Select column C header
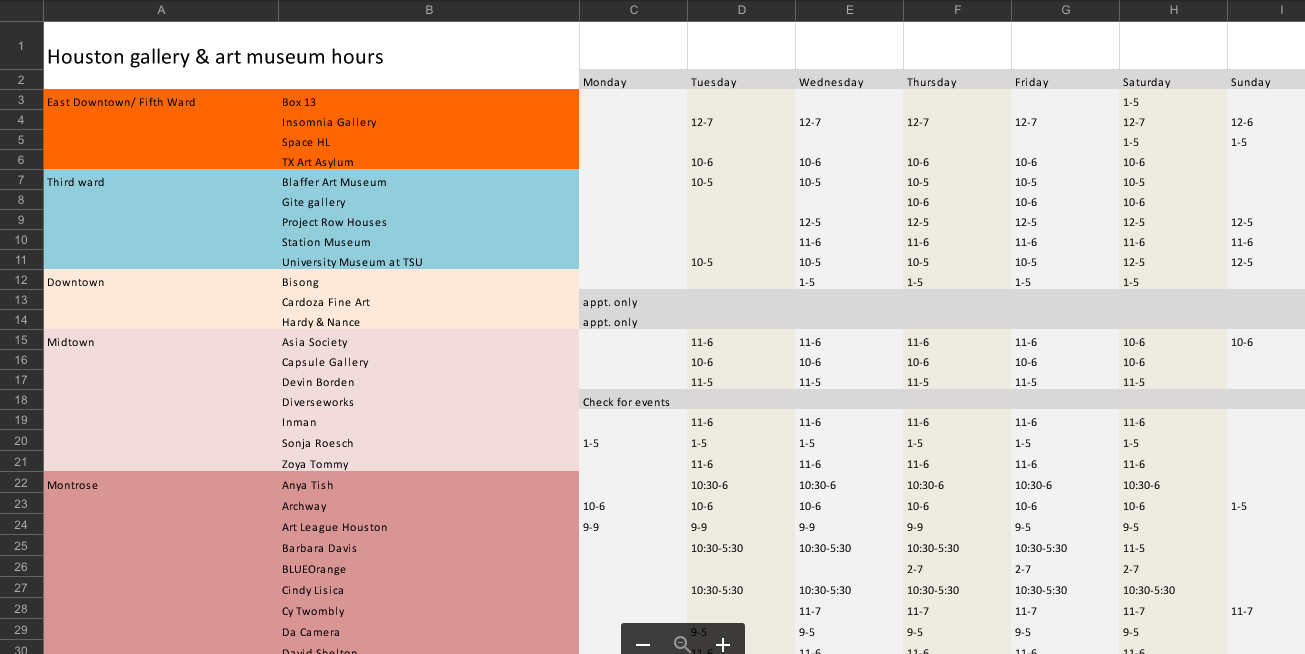The width and height of the screenshot is (1305, 654). click(x=634, y=10)
